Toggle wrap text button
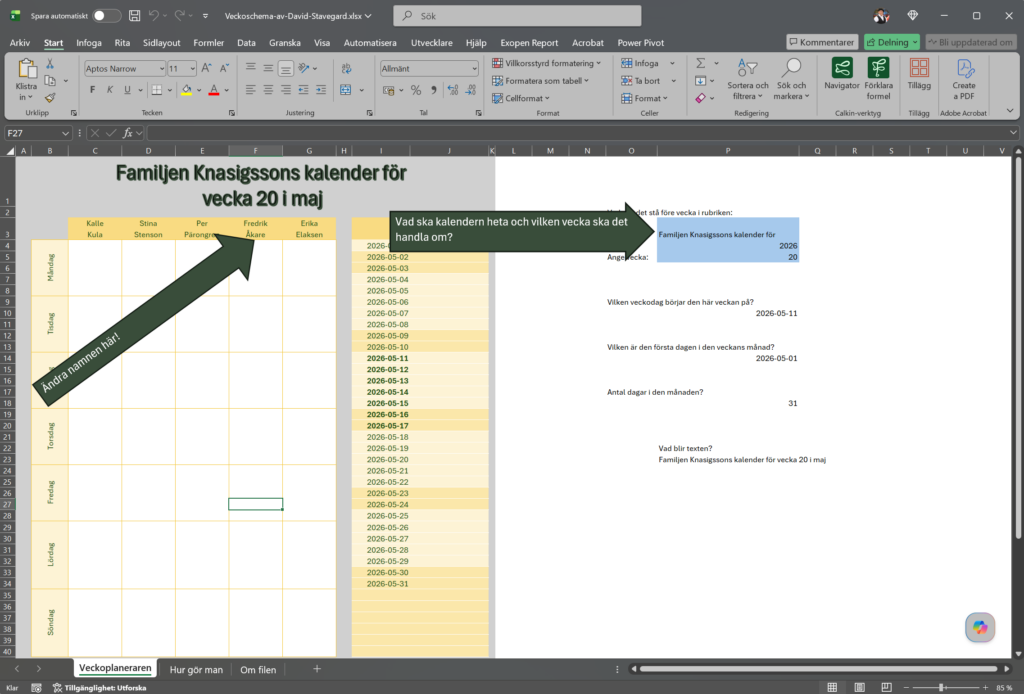Image resolution: width=1024 pixels, height=694 pixels. pyautogui.click(x=346, y=68)
